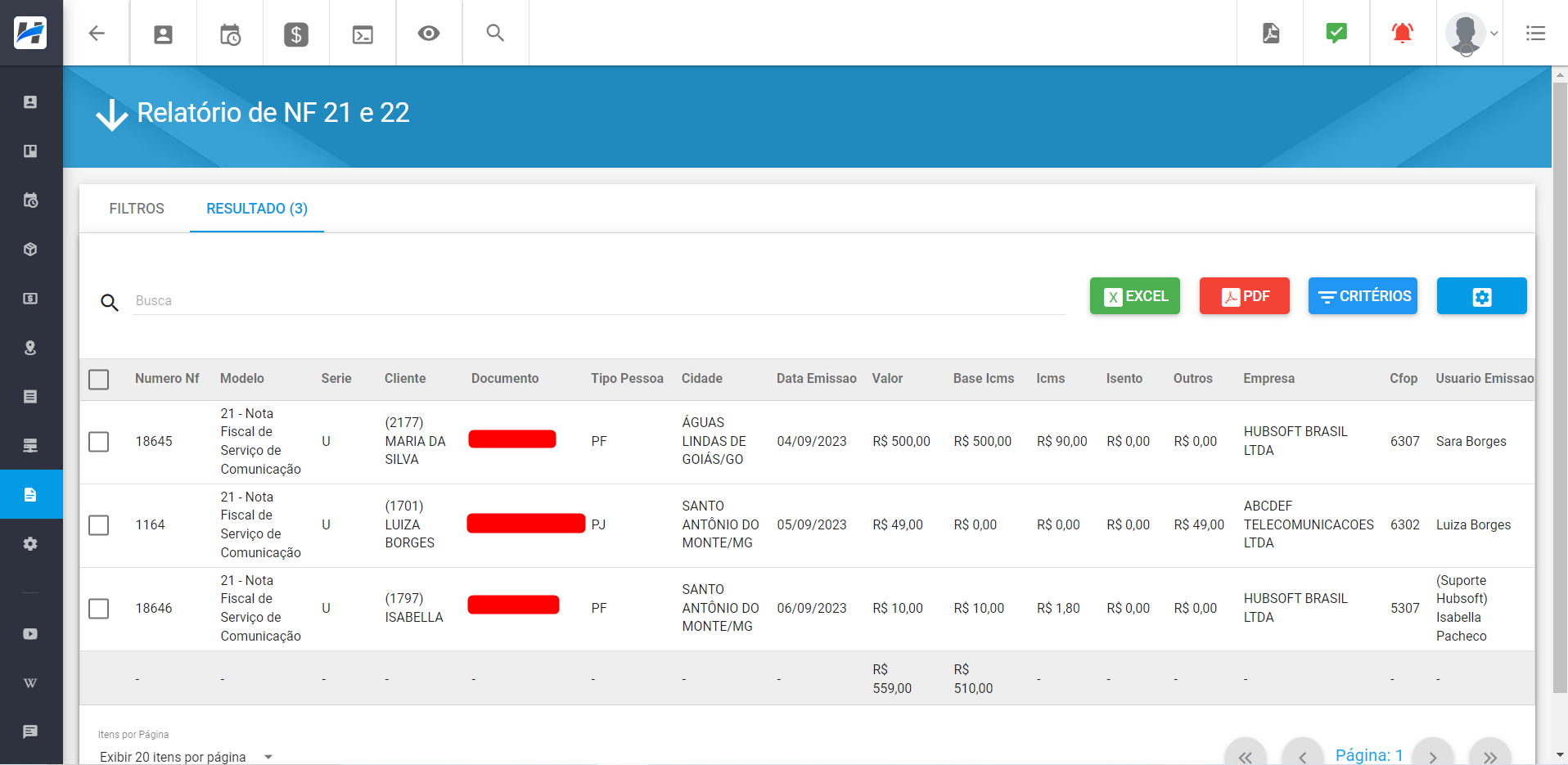
Task: Export results with the EXCEL button
Action: [x=1134, y=296]
